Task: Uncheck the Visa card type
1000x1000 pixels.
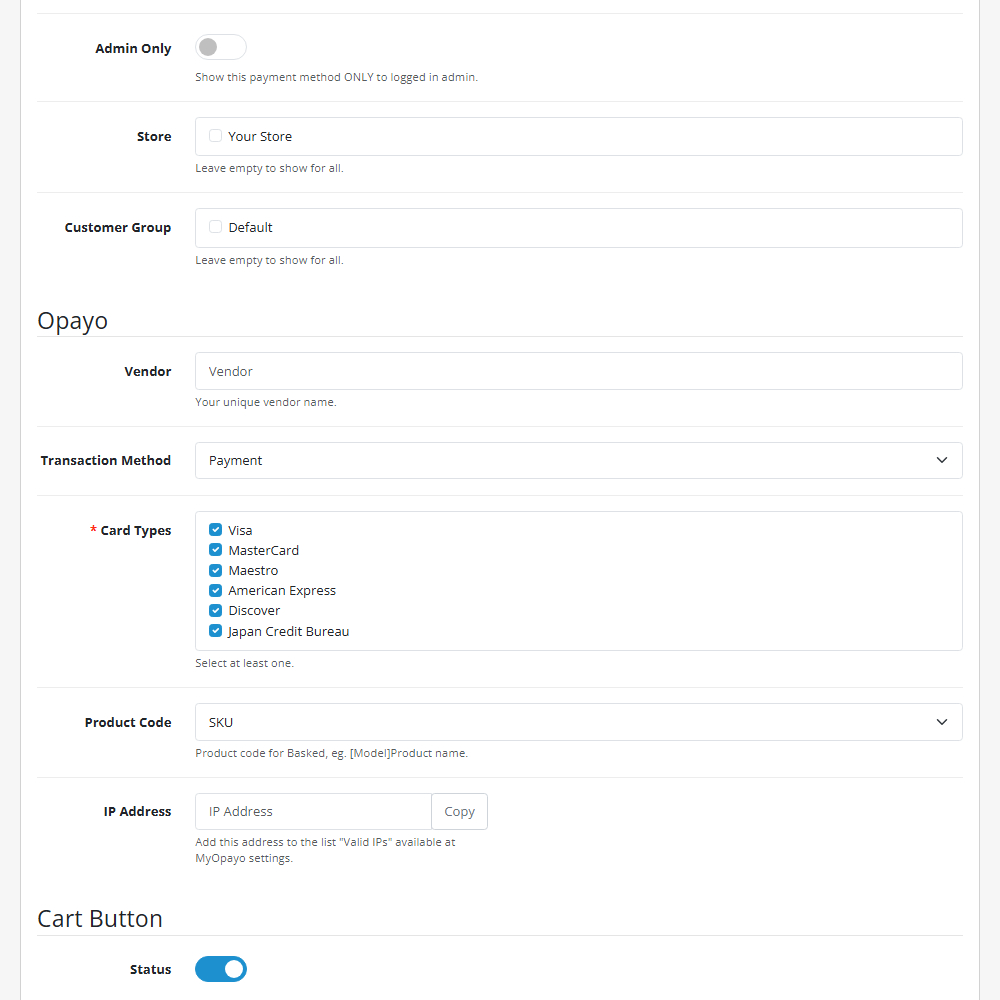Action: (x=215, y=530)
